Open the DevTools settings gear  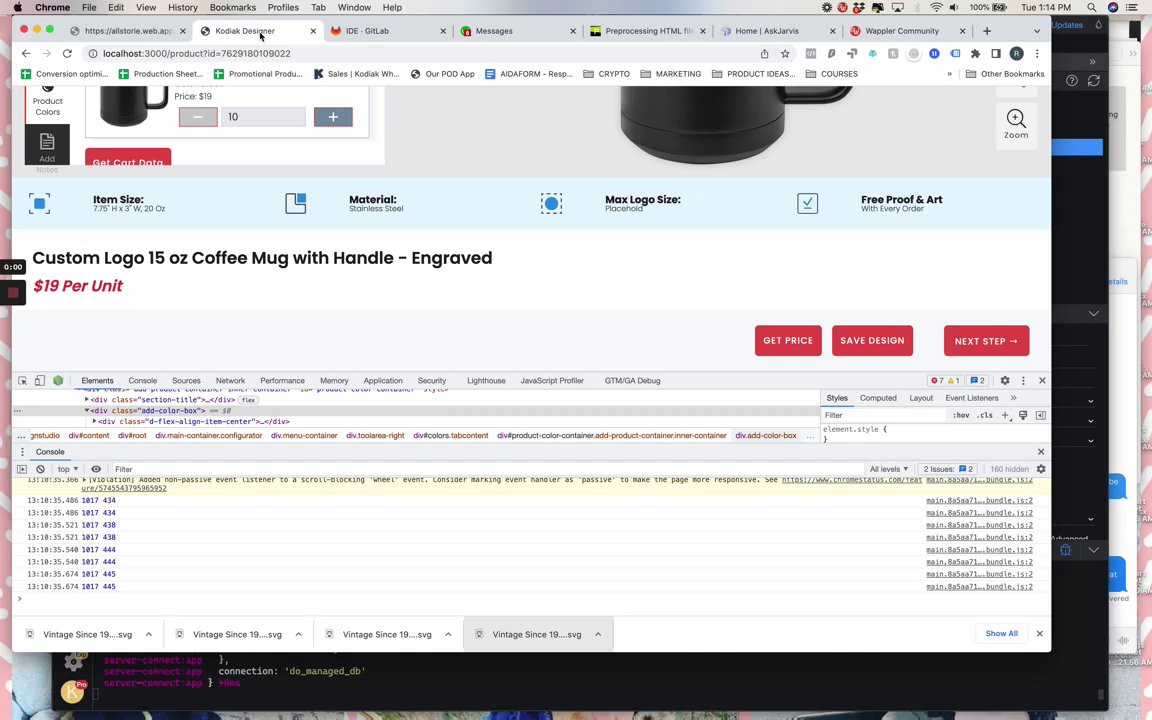pyautogui.click(x=1004, y=381)
